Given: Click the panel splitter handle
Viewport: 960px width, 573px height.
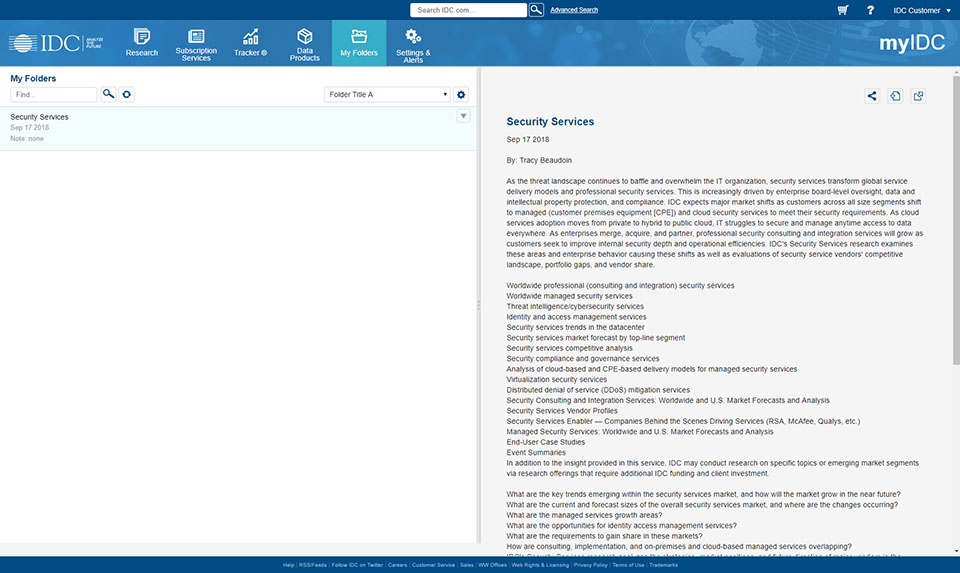Looking at the screenshot, I should click(478, 305).
